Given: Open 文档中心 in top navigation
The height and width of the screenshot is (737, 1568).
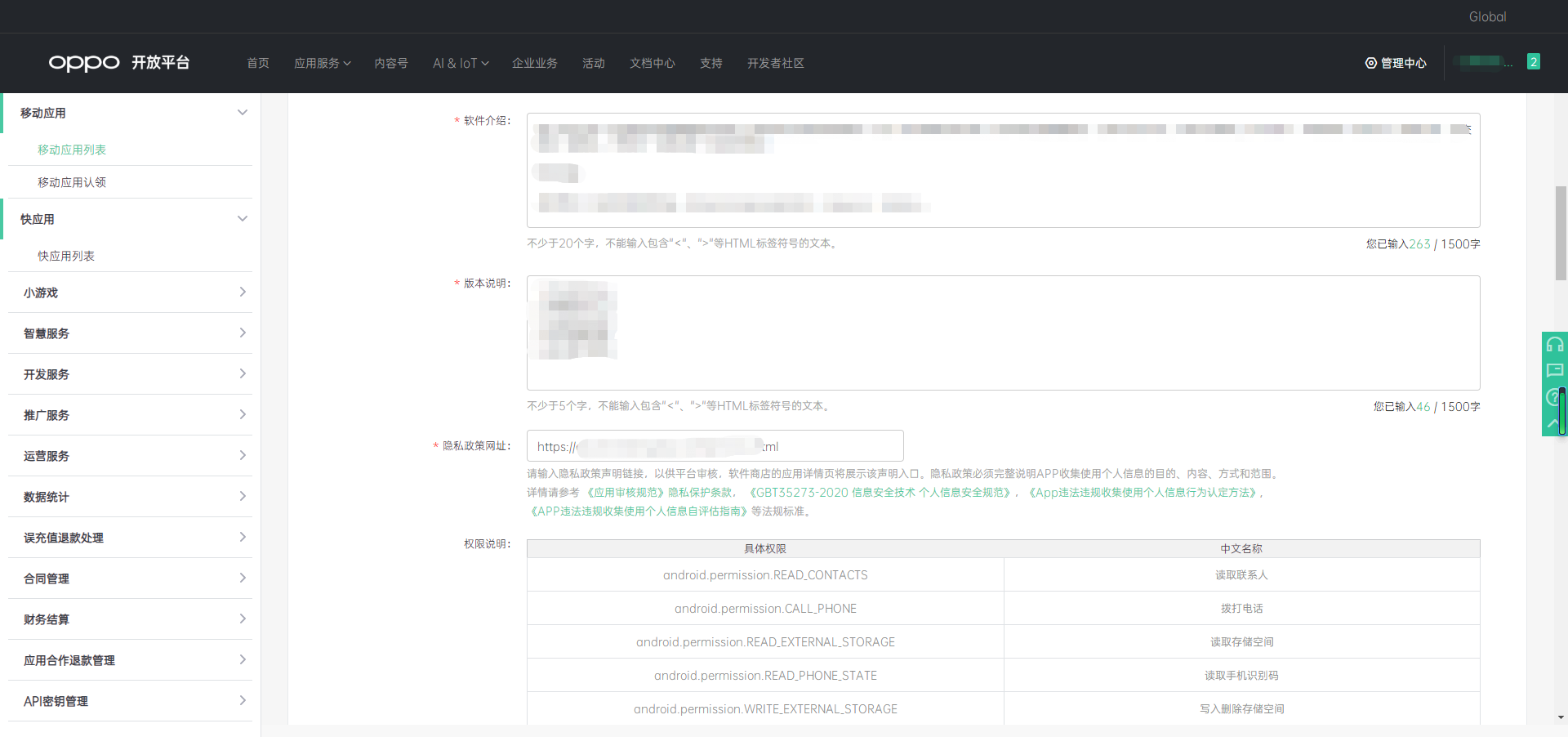Looking at the screenshot, I should tap(653, 63).
